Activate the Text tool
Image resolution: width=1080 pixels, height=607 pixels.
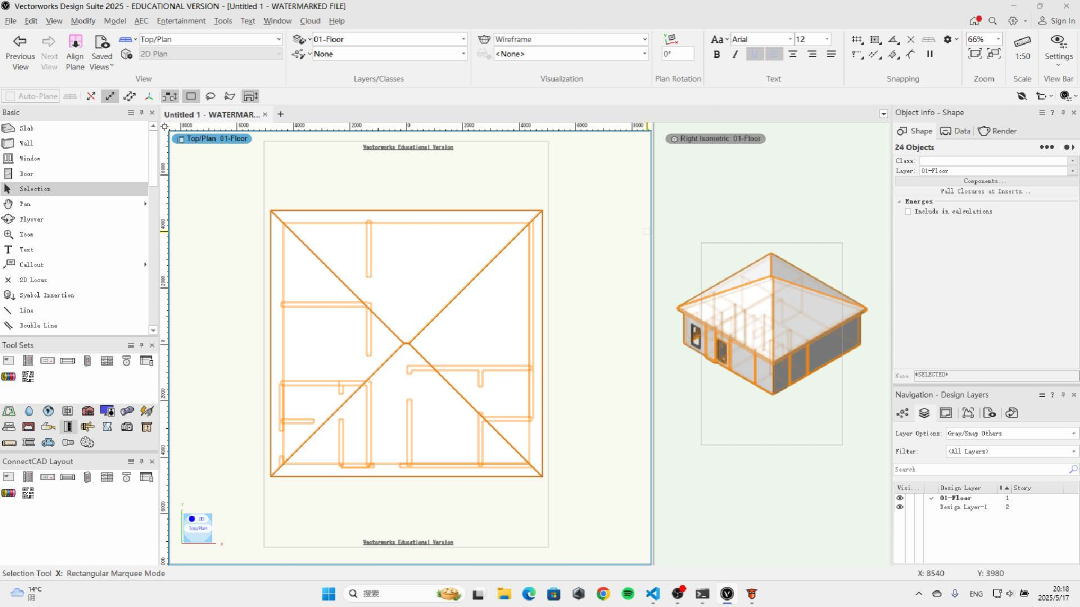point(26,250)
